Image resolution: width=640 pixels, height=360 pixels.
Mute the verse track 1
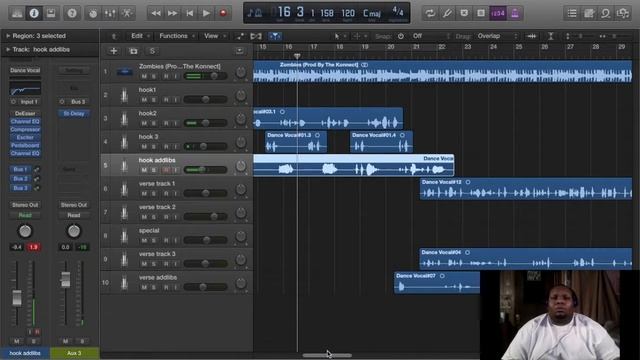(144, 193)
